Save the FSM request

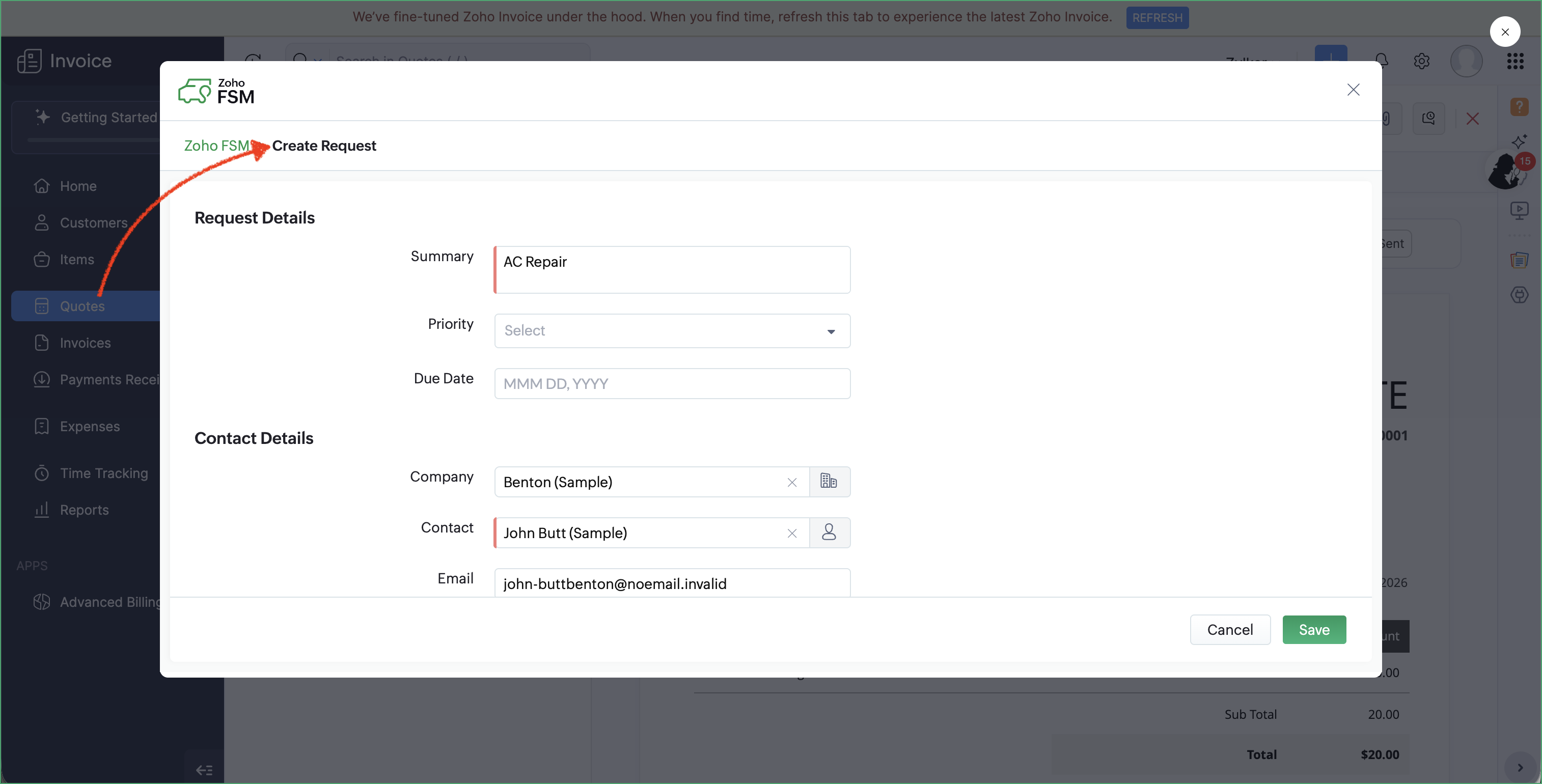pos(1313,629)
